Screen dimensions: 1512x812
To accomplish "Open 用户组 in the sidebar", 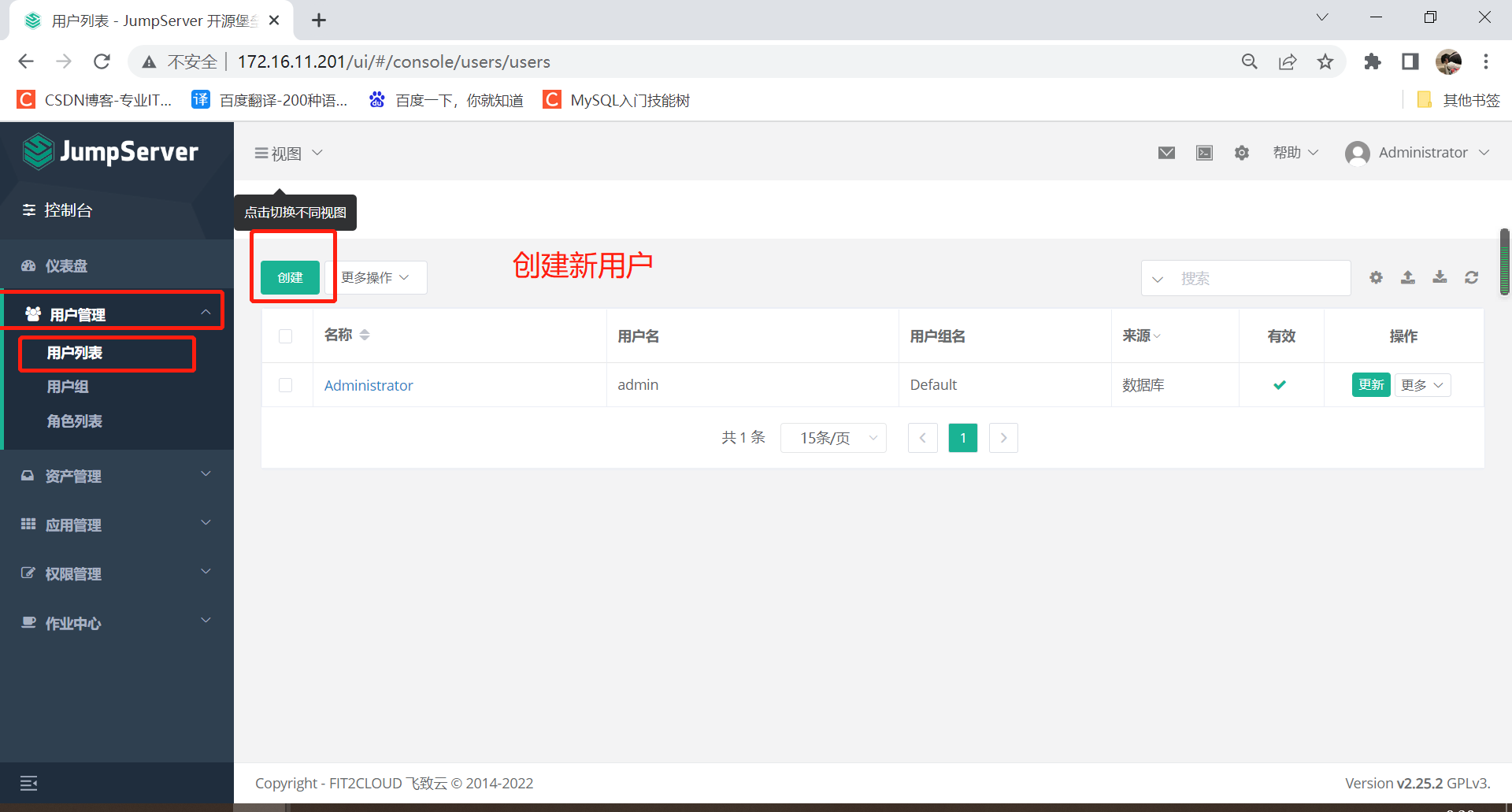I will tap(68, 387).
